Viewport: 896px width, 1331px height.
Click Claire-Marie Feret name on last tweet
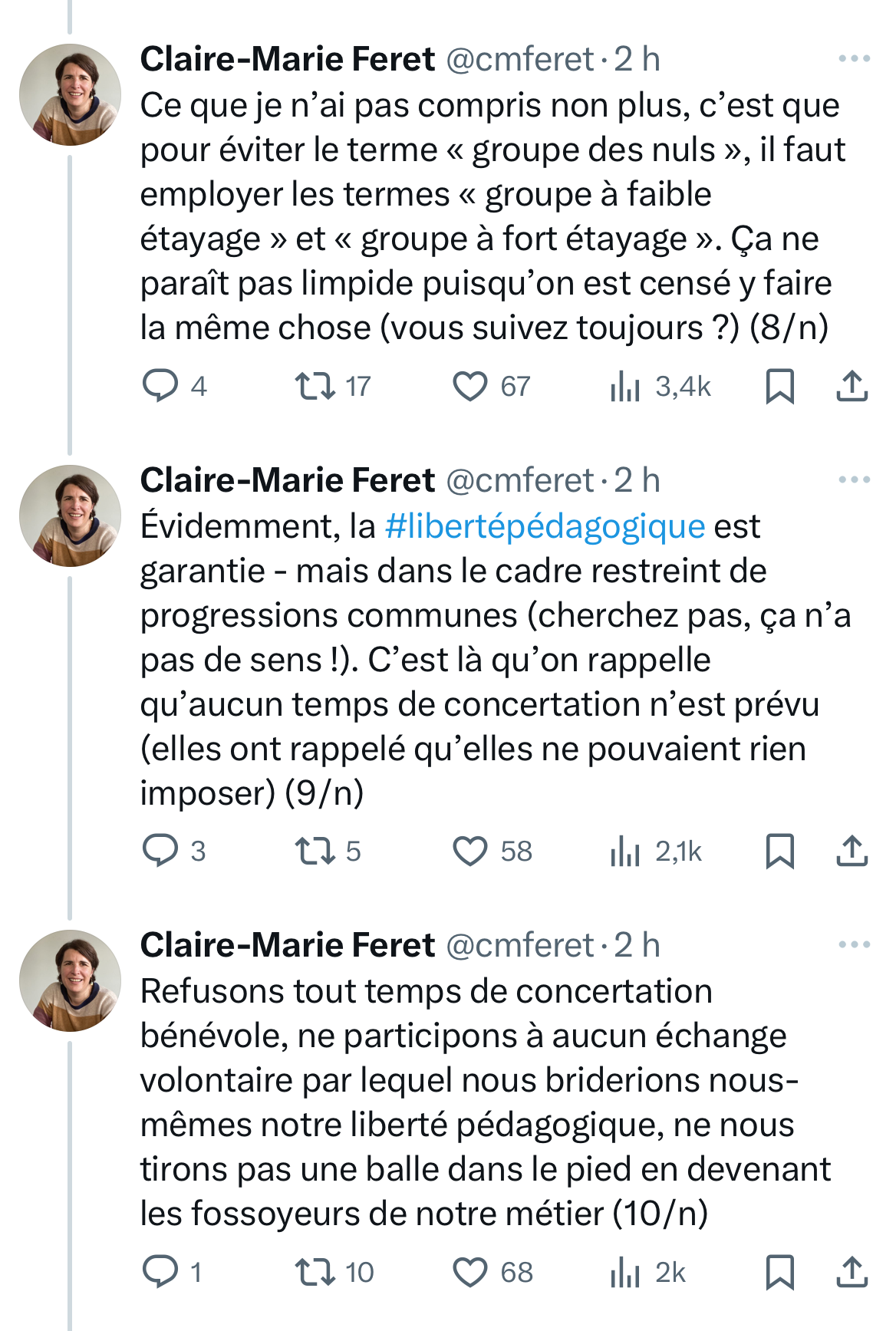(287, 946)
